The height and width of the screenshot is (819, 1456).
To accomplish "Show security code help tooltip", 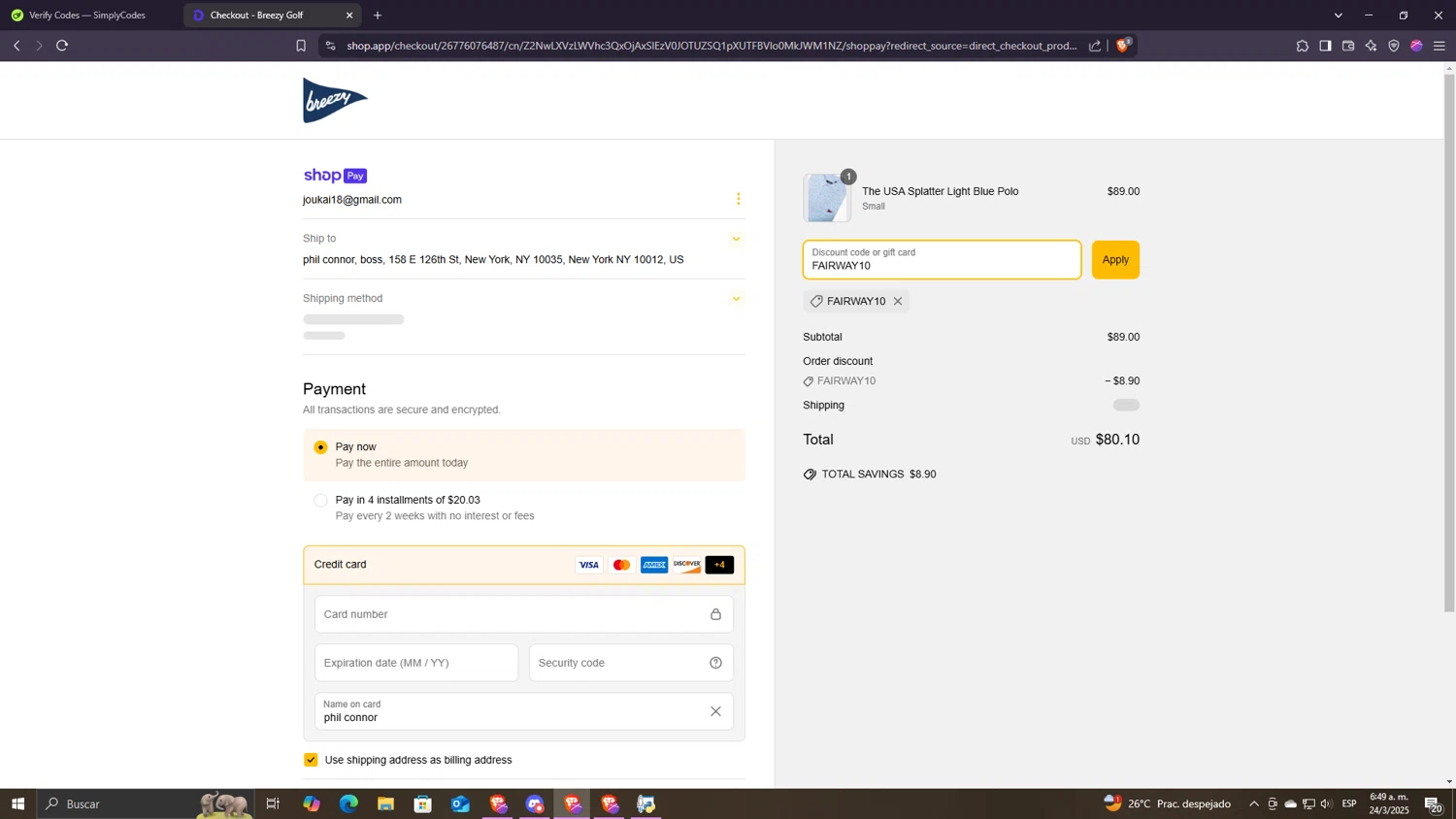I will pos(715,663).
